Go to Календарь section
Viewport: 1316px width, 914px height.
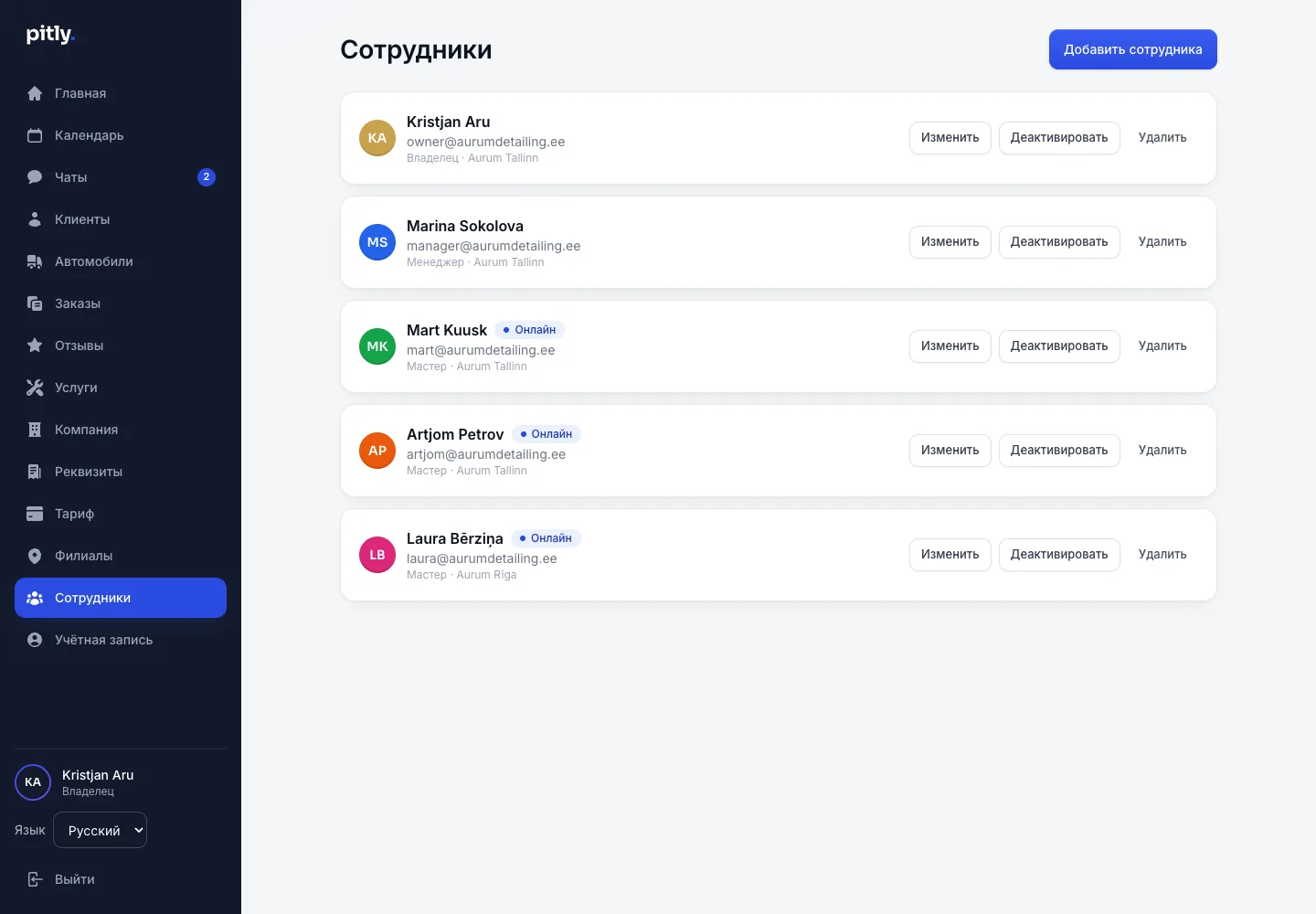[121, 135]
